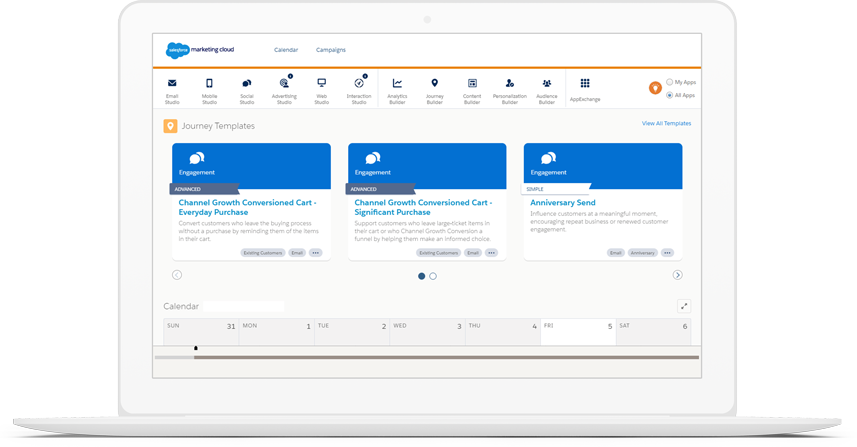Go to second templates page dot
Screen dimensions: 857x447
(433, 276)
